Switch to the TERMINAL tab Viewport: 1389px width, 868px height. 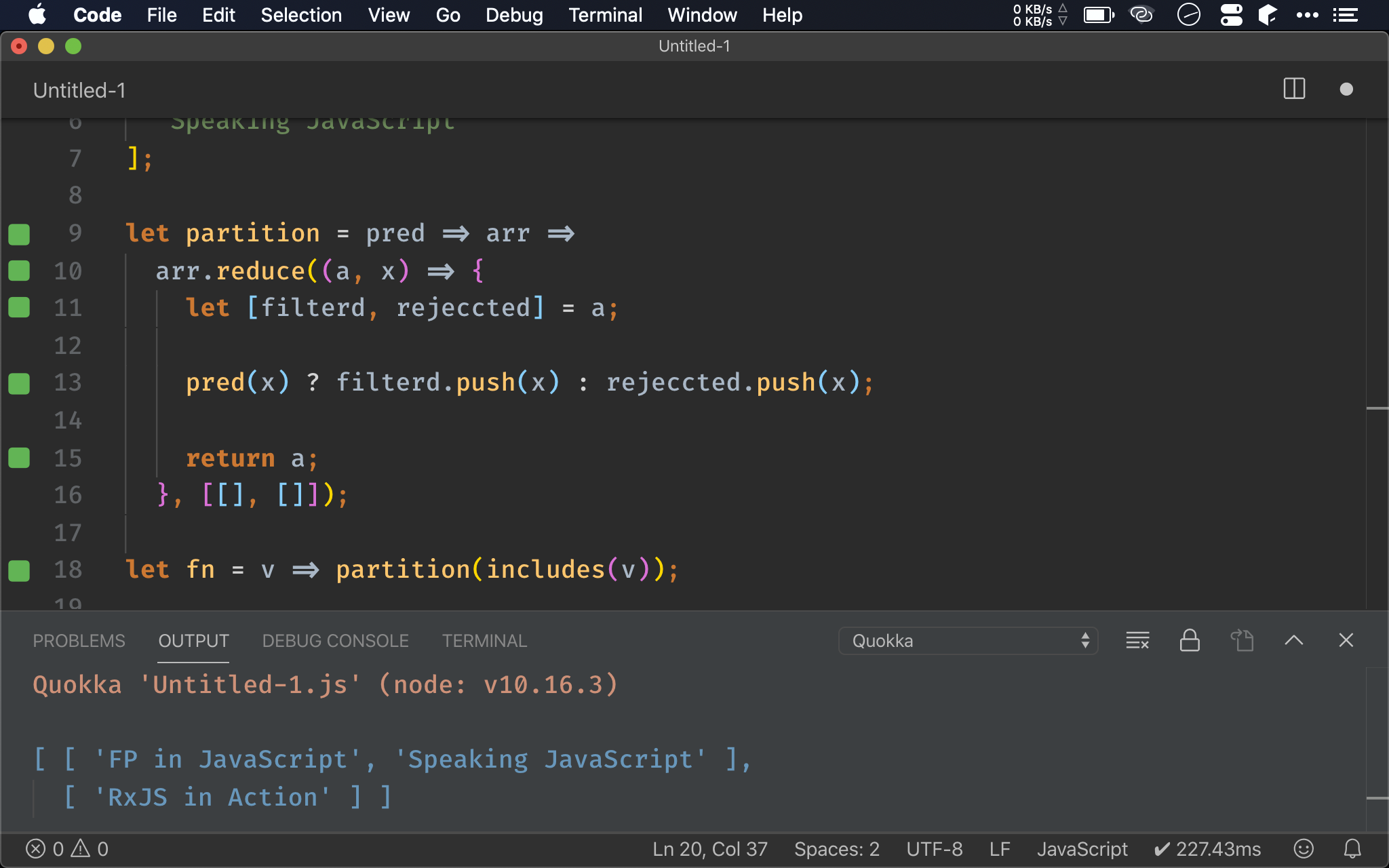tap(484, 641)
